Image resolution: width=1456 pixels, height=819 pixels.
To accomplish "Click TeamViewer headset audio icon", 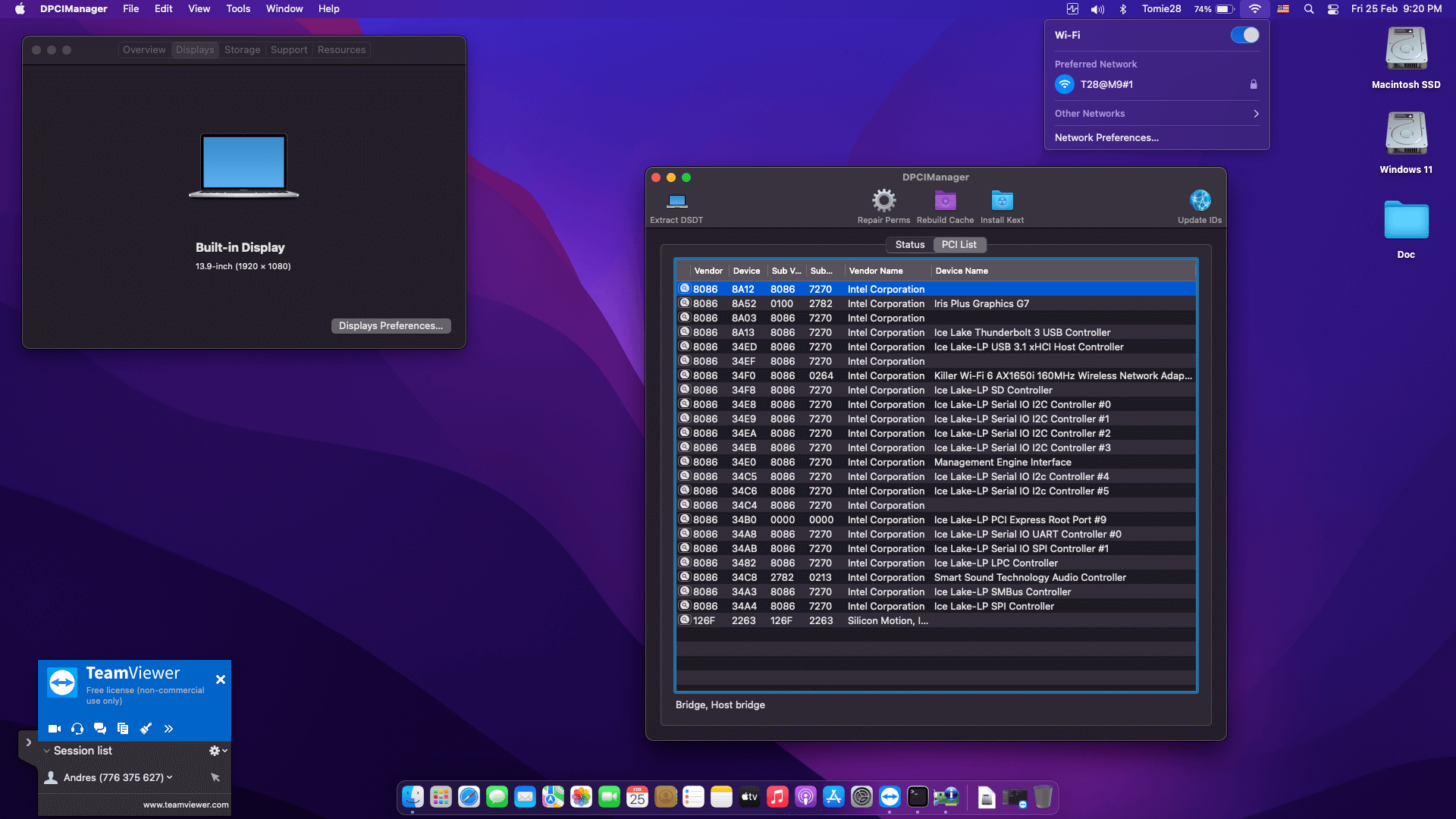I will pyautogui.click(x=77, y=729).
